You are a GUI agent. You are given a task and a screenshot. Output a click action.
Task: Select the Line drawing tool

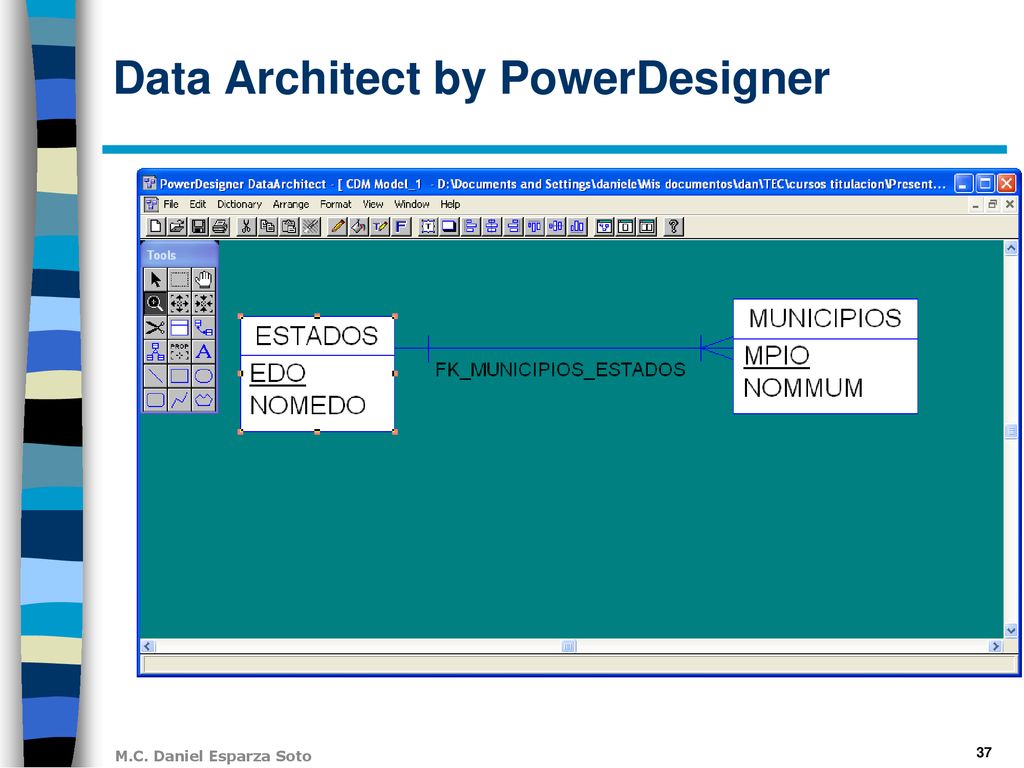coord(155,376)
